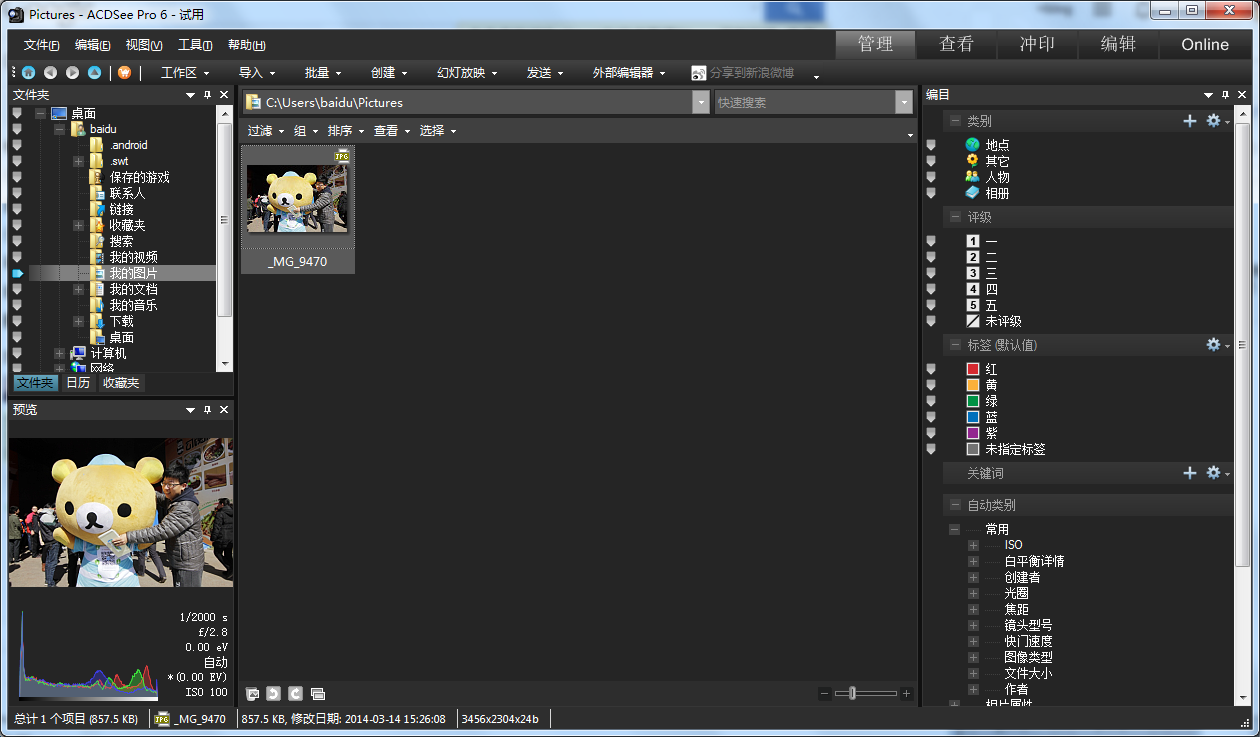Open the 幻灯放映 dropdown menu
The image size is (1260, 737).
[467, 72]
